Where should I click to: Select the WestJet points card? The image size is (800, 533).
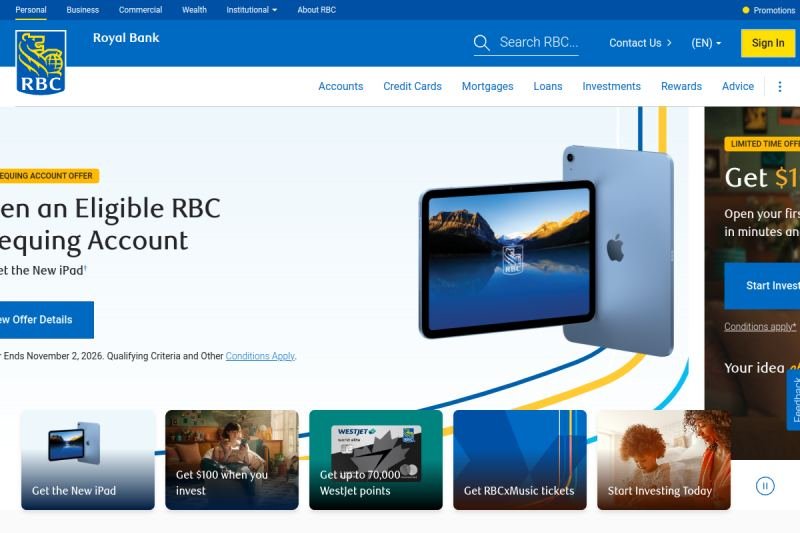point(376,460)
